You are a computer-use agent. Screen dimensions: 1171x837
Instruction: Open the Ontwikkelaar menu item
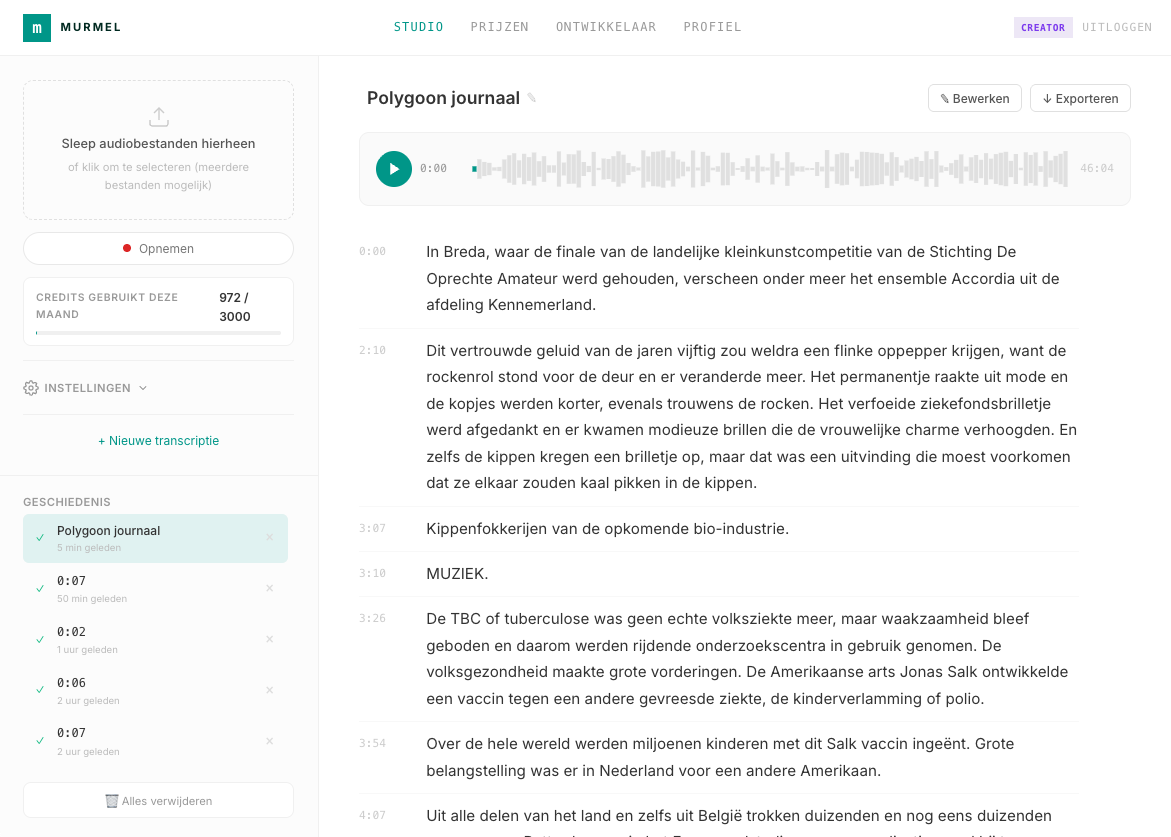pyautogui.click(x=606, y=27)
